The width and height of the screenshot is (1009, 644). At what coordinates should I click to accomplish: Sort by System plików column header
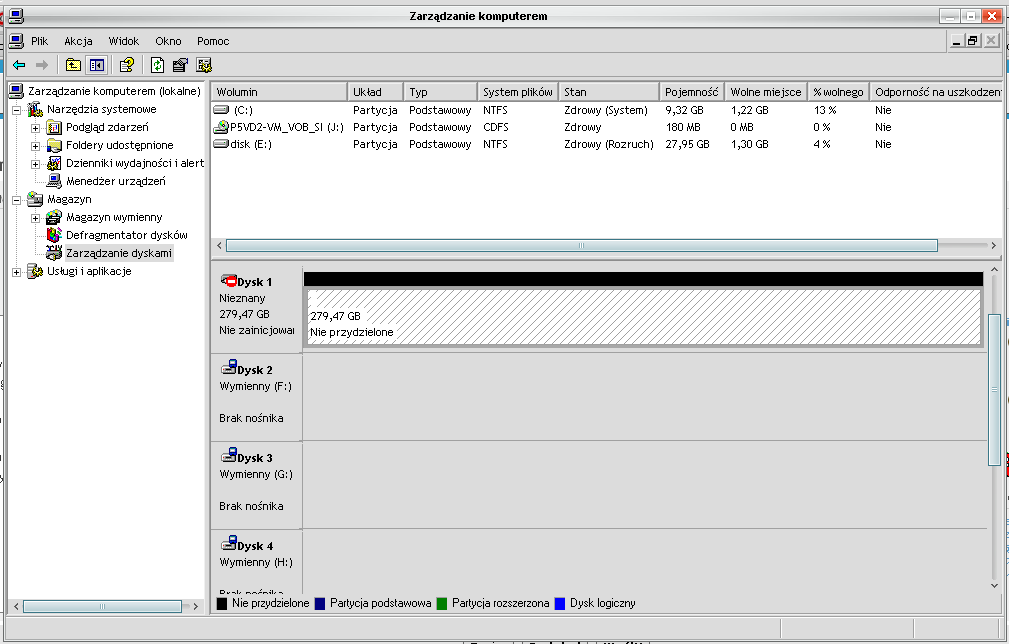(518, 92)
